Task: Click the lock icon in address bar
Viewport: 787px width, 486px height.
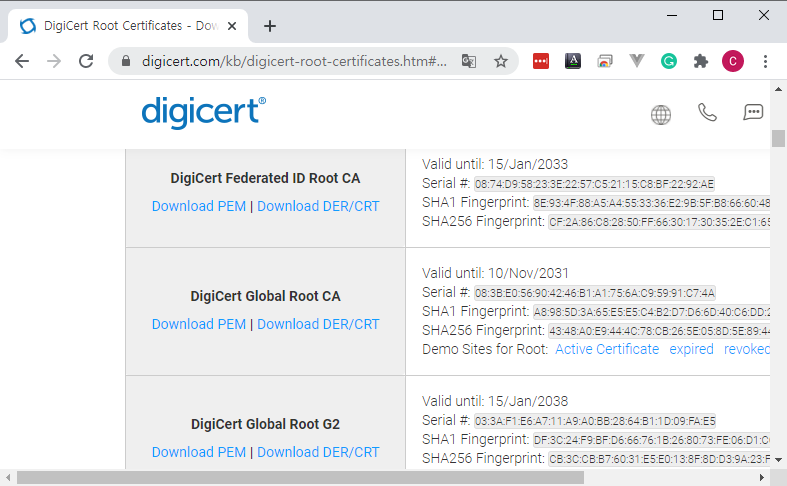Action: pos(126,61)
